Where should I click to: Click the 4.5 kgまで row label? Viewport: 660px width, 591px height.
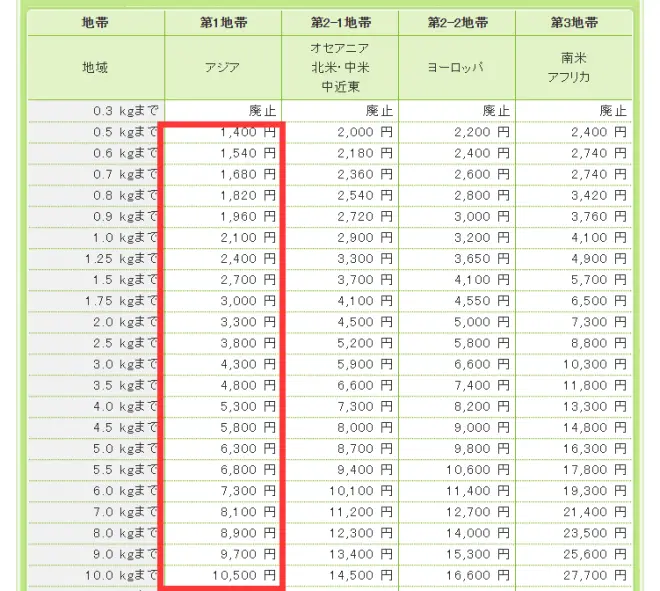click(126, 428)
